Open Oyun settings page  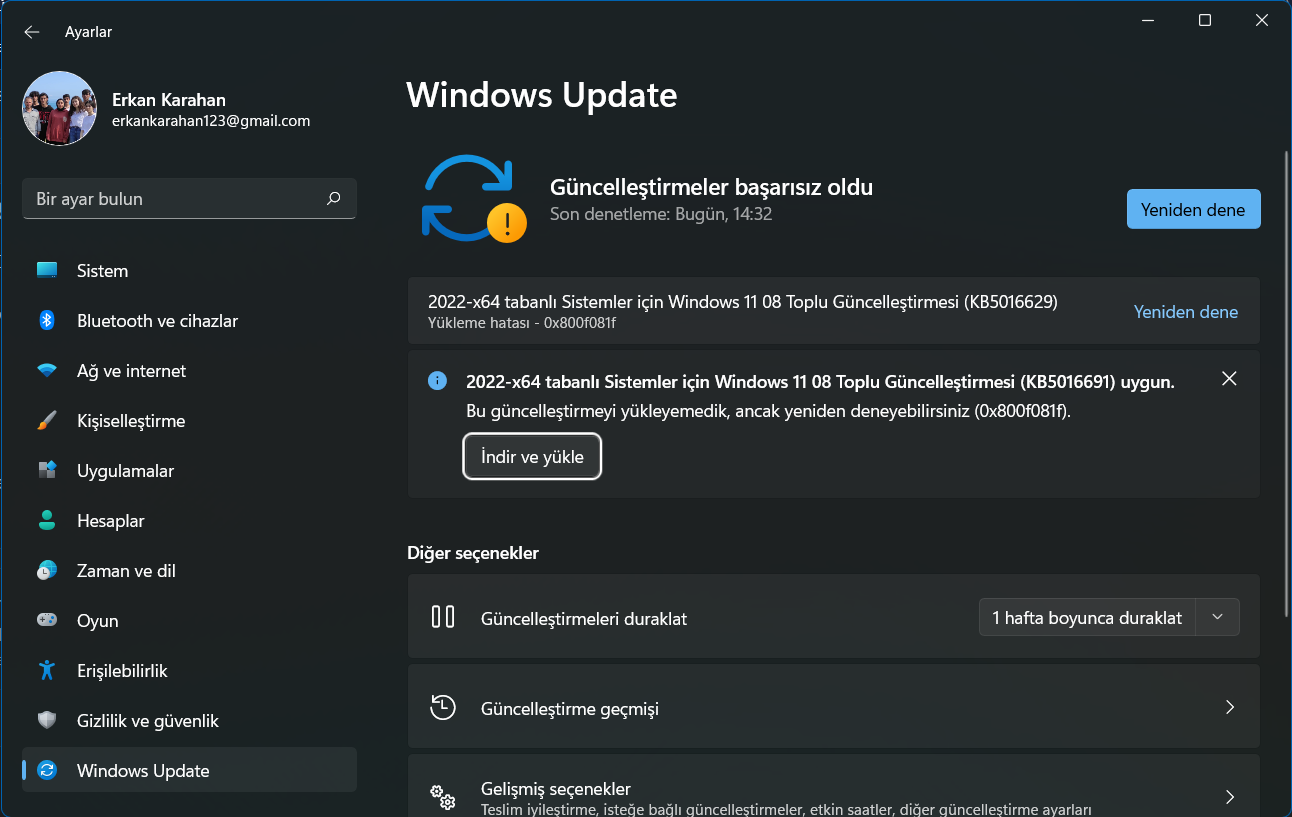coord(189,621)
